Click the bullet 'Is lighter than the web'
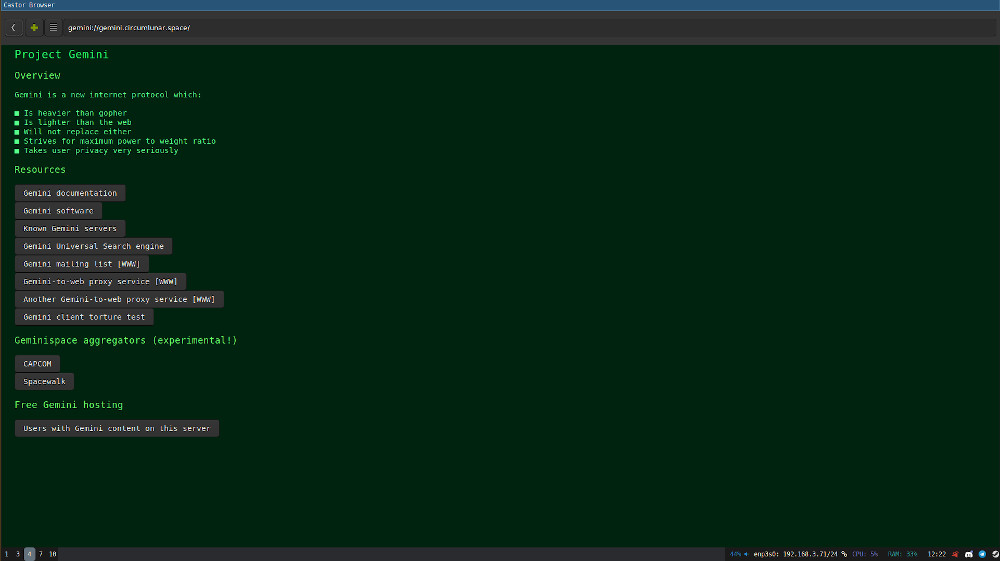 click(x=78, y=122)
